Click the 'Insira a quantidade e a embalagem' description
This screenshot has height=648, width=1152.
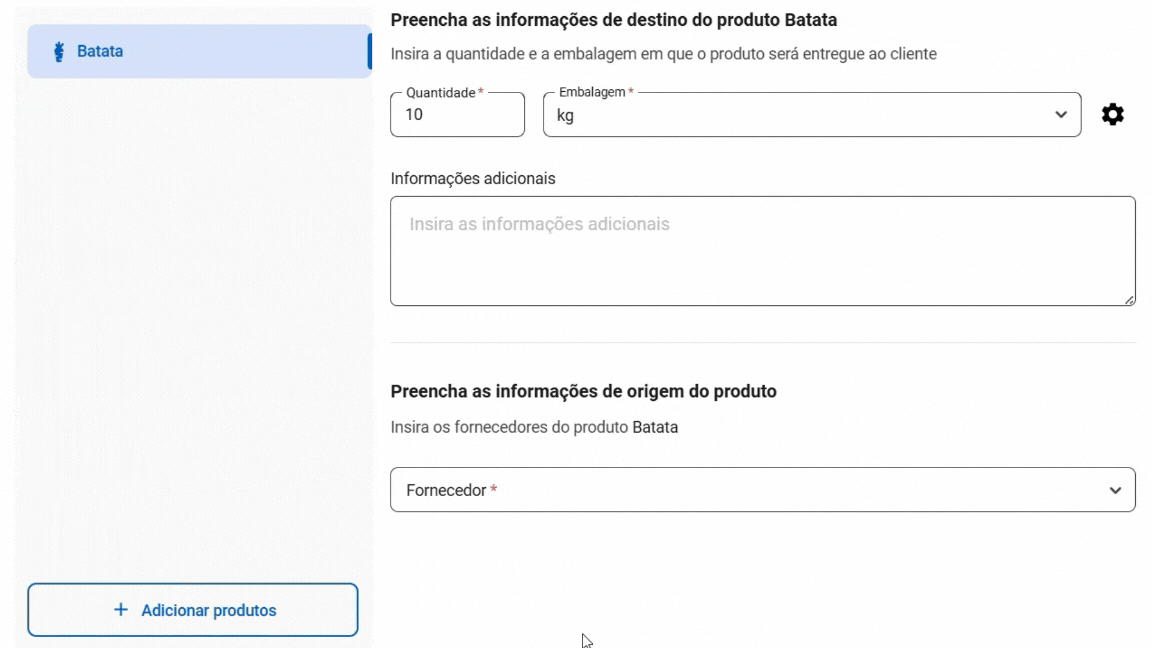[663, 54]
